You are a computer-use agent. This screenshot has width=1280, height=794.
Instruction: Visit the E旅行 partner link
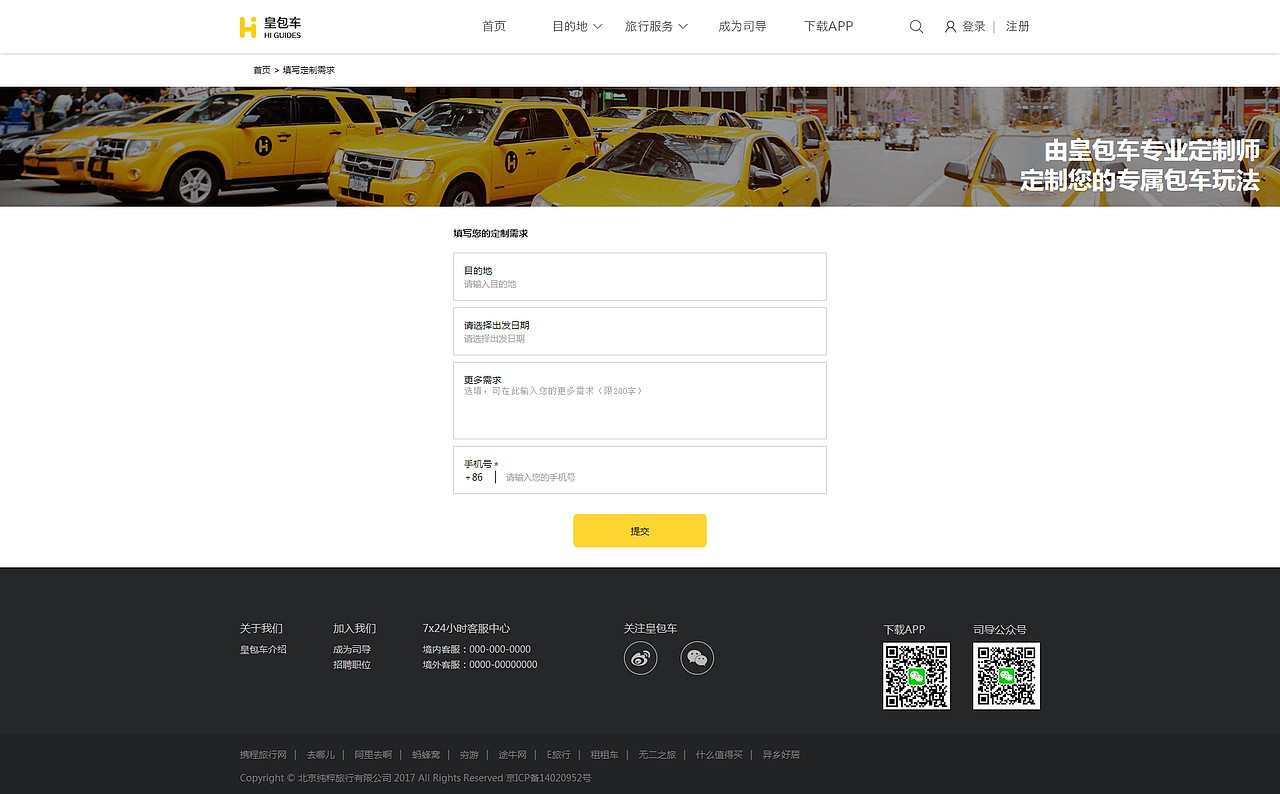pos(559,755)
